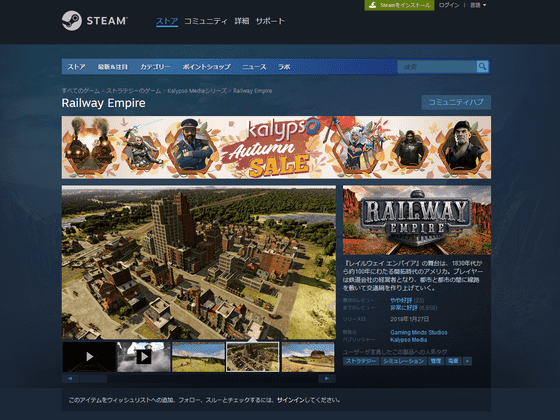Play the first video thumbnail

point(89,357)
